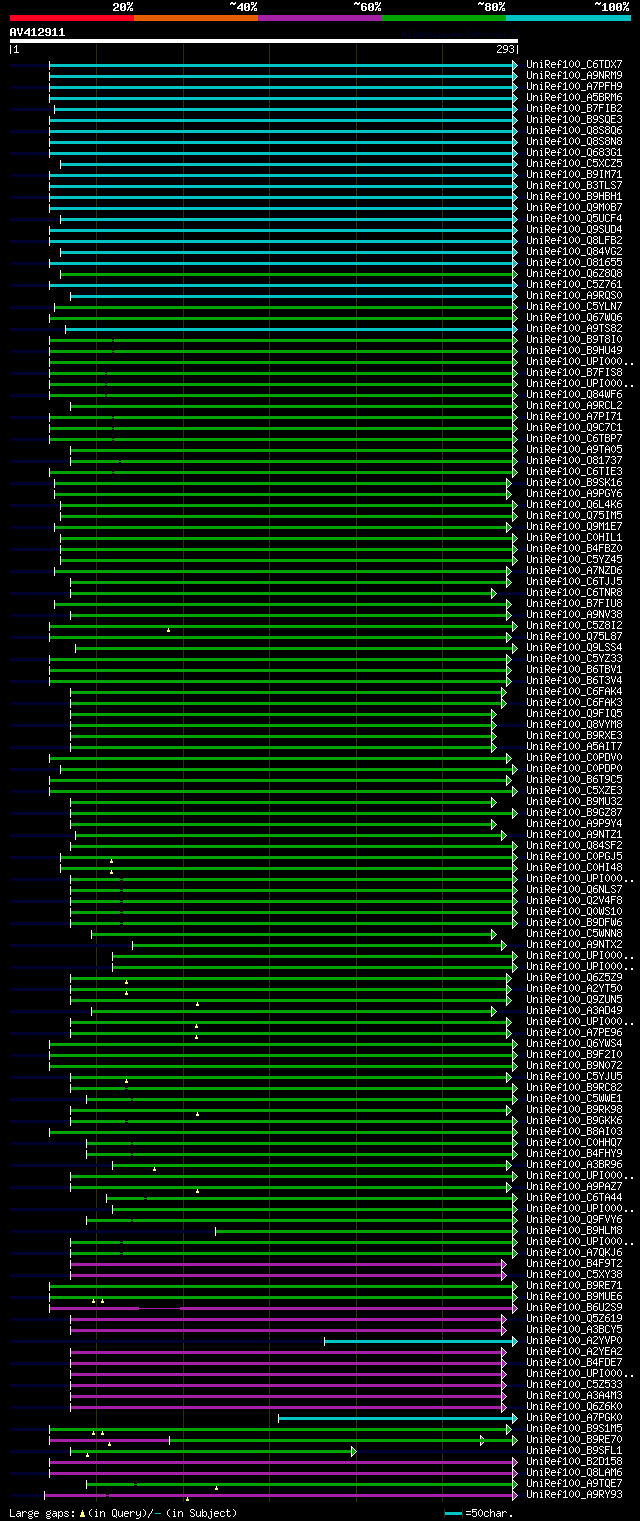Open hit UniRef100_A7PFH9

point(574,86)
